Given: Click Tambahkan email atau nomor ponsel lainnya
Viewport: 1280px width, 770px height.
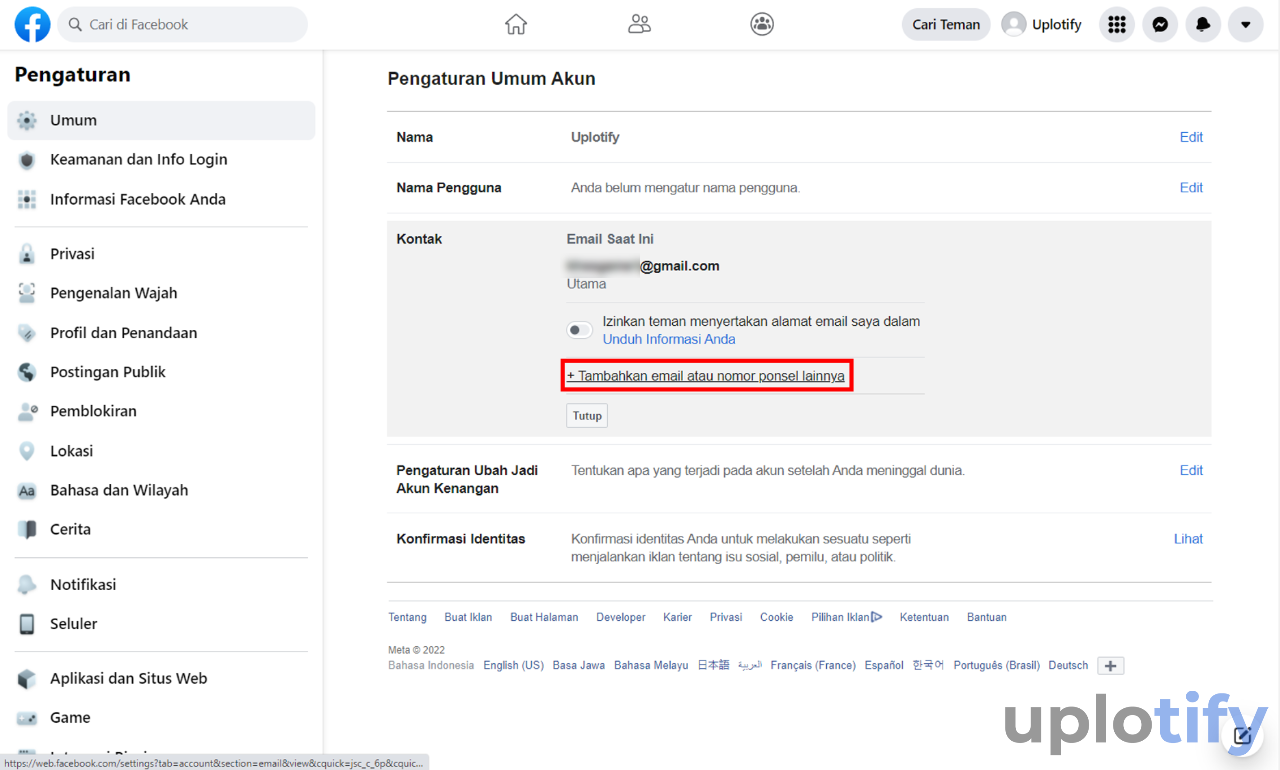Looking at the screenshot, I should point(706,376).
